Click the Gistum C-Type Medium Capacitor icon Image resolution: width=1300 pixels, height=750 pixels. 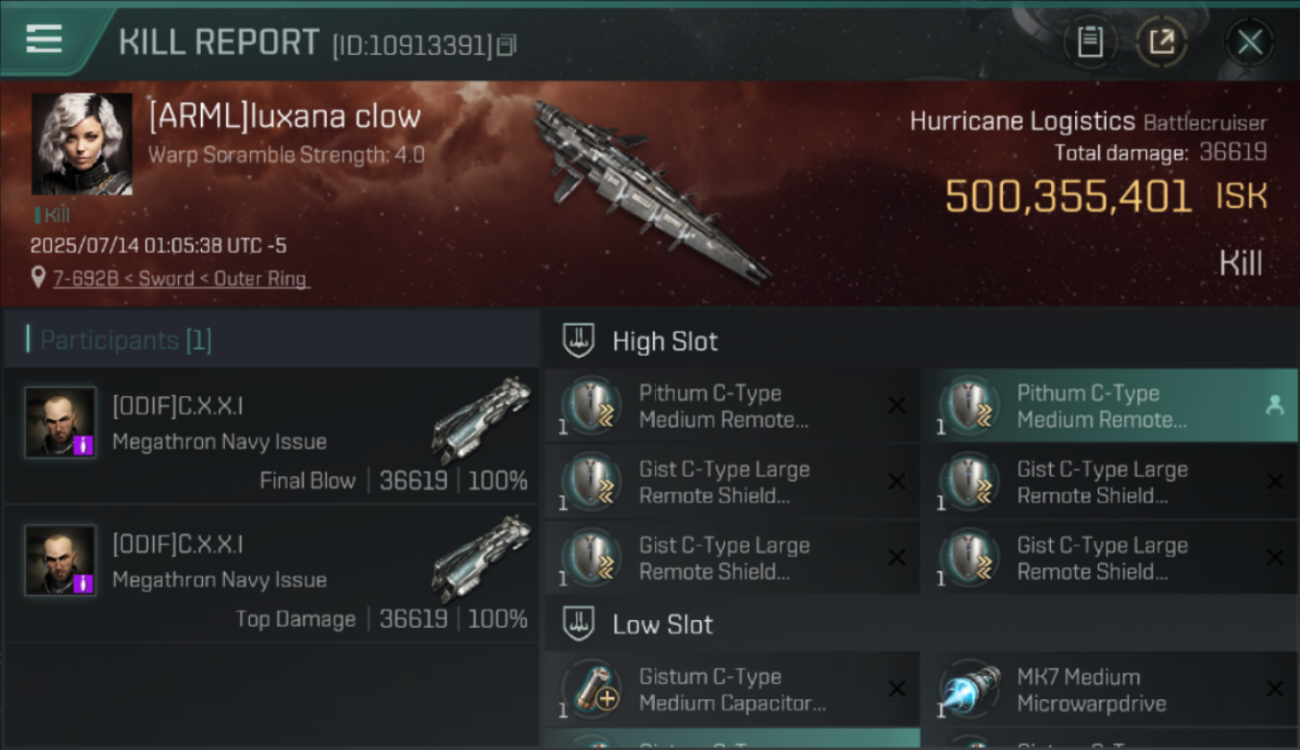pos(592,689)
